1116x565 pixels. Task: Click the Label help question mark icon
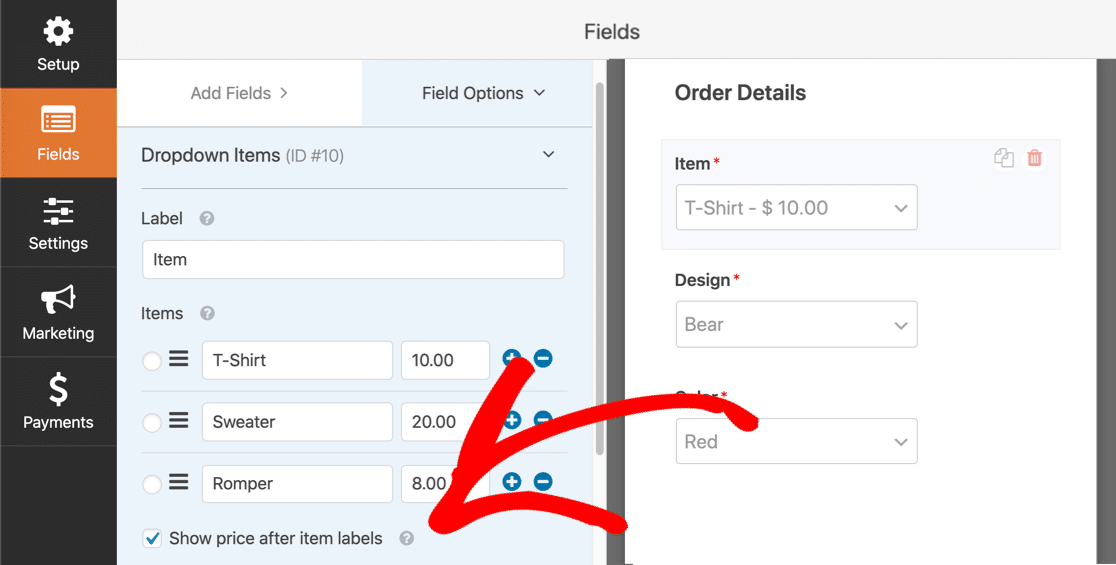point(207,218)
